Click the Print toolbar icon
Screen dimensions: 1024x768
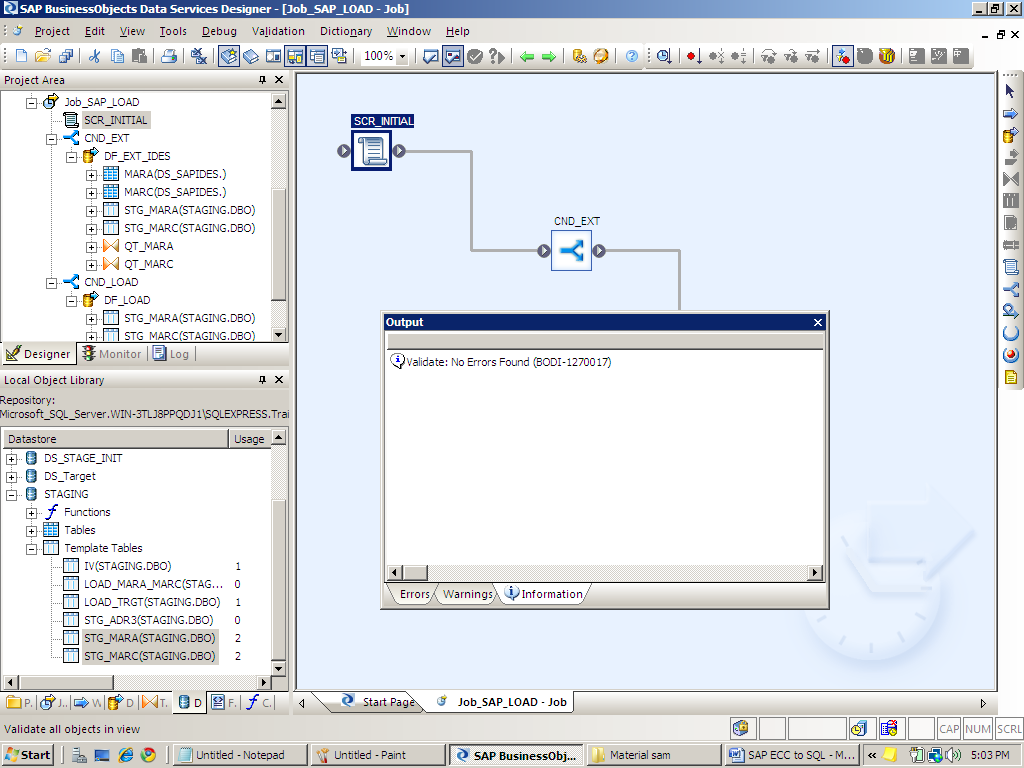(x=169, y=56)
